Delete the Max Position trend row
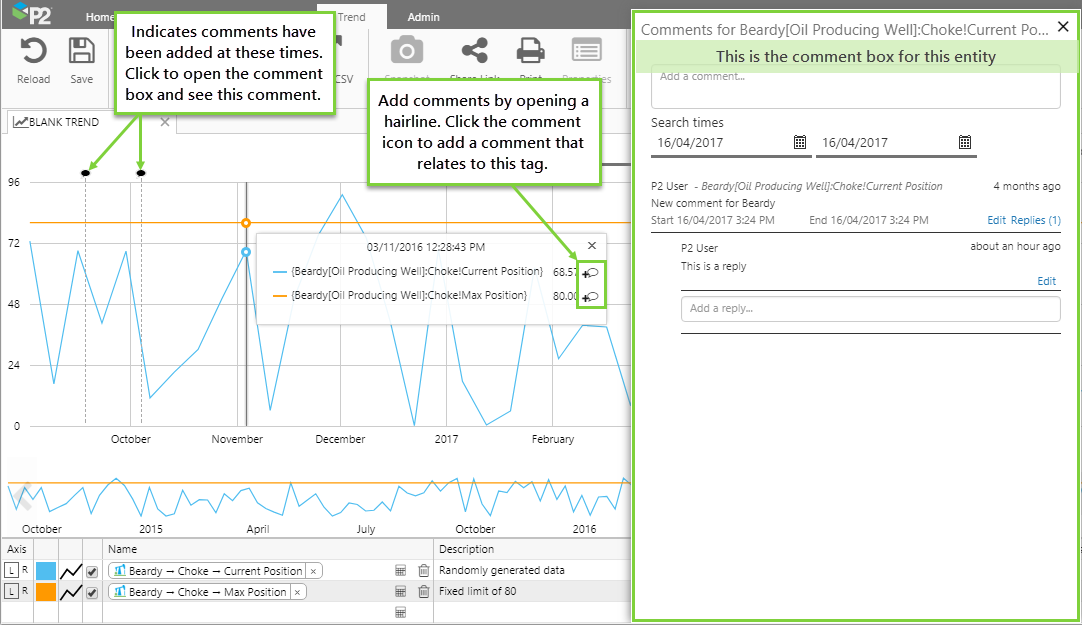This screenshot has height=625, width=1082. pos(424,591)
